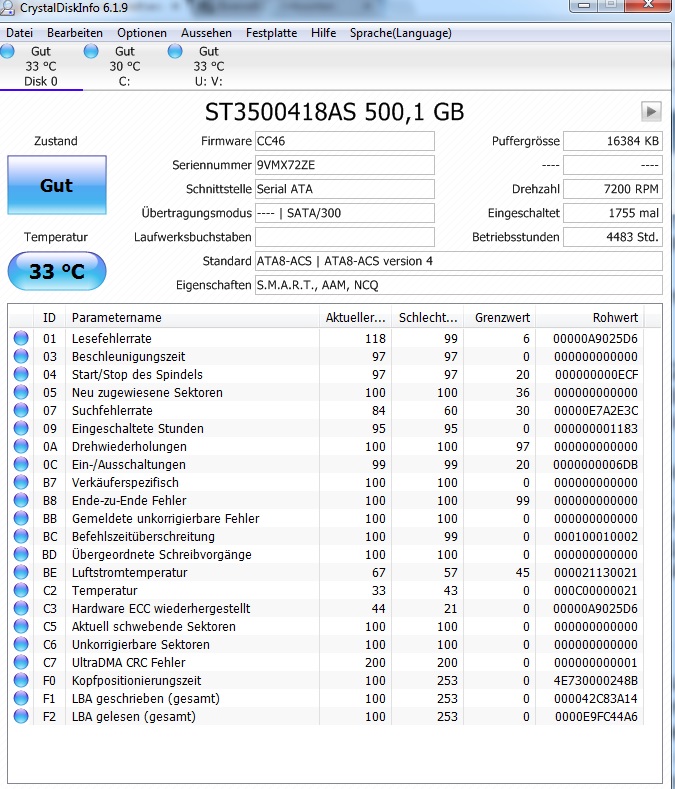Viewport: 675px width, 789px height.
Task: Open the Festplatte menu
Action: pos(271,33)
